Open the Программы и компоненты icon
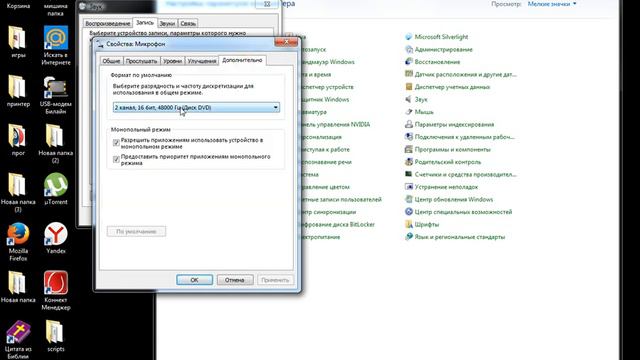 (409, 149)
